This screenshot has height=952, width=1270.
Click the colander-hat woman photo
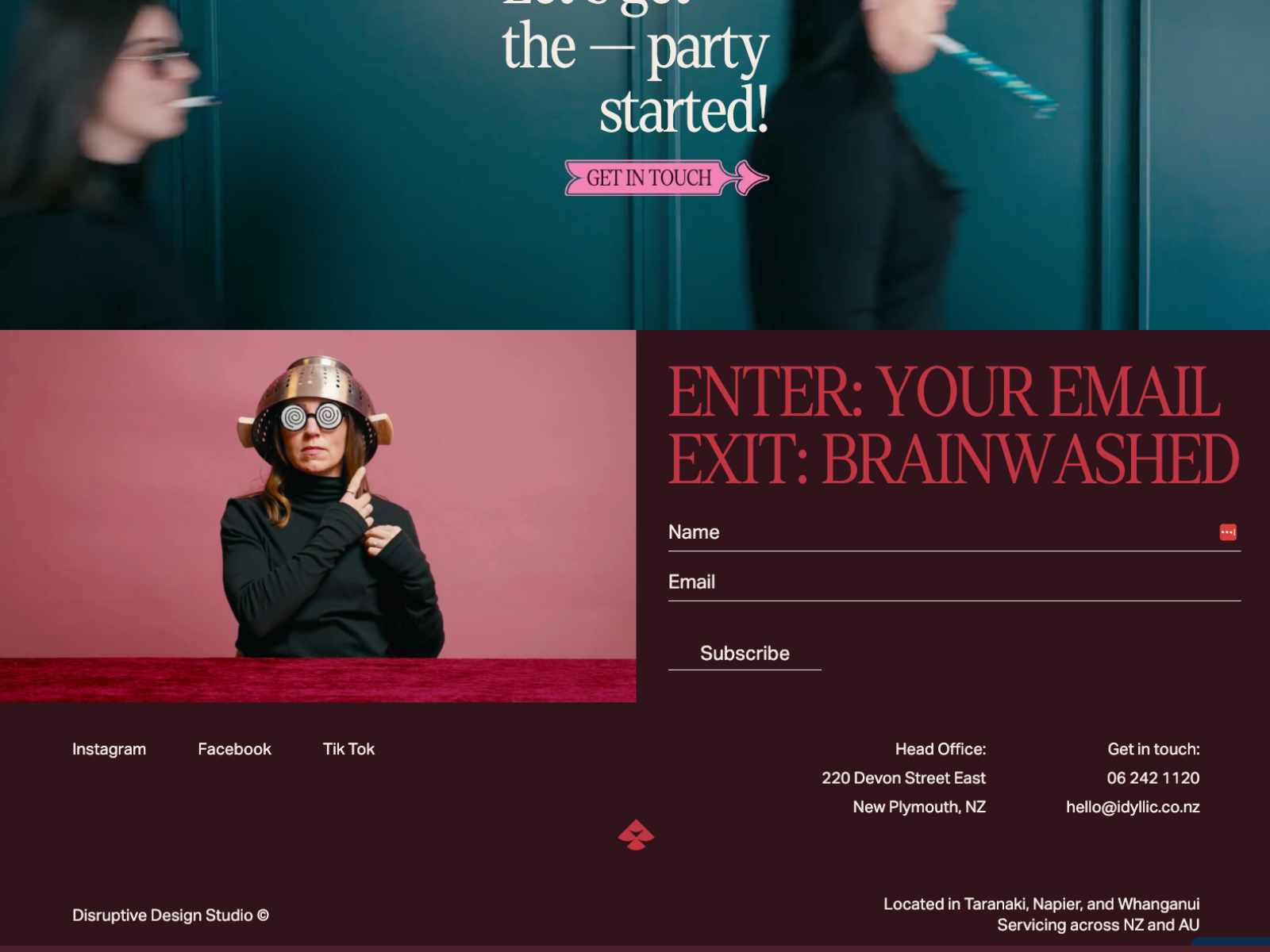point(317,516)
